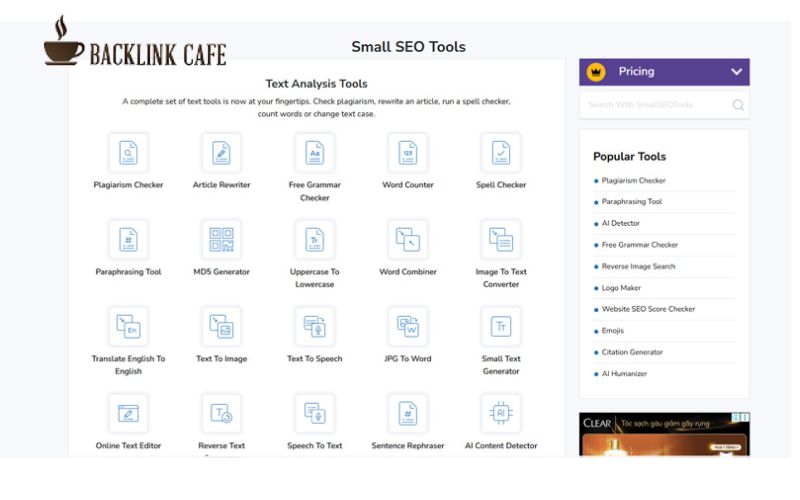This screenshot has height=500, width=800.
Task: Open Citation Generator link
Action: tap(632, 352)
